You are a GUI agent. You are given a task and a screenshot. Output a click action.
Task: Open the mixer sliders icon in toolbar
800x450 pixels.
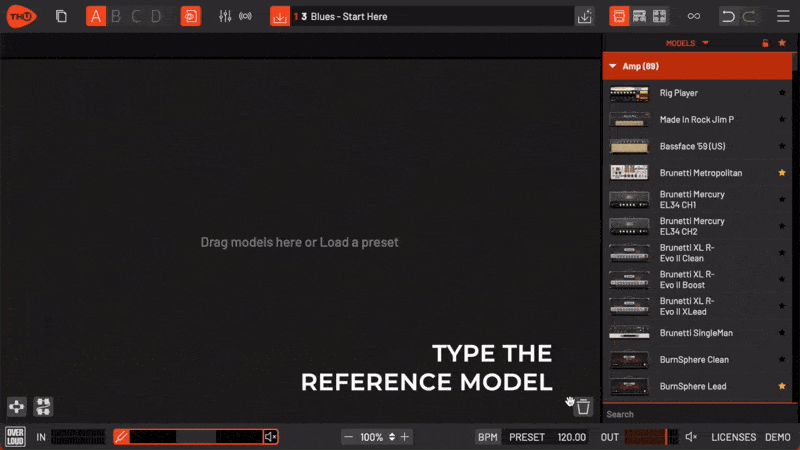click(224, 17)
